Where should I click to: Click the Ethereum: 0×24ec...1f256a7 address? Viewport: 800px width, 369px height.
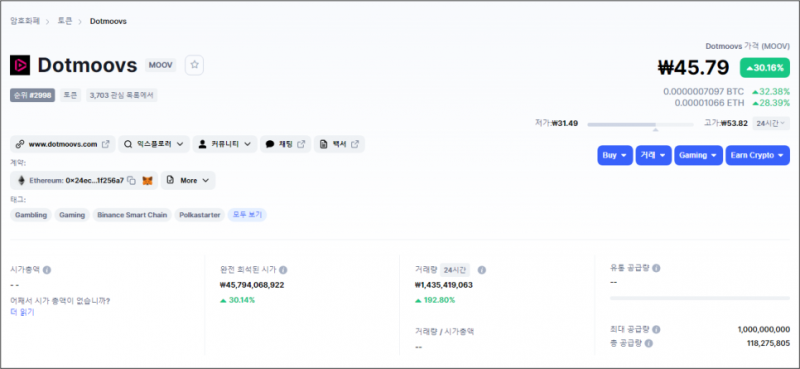point(77,181)
